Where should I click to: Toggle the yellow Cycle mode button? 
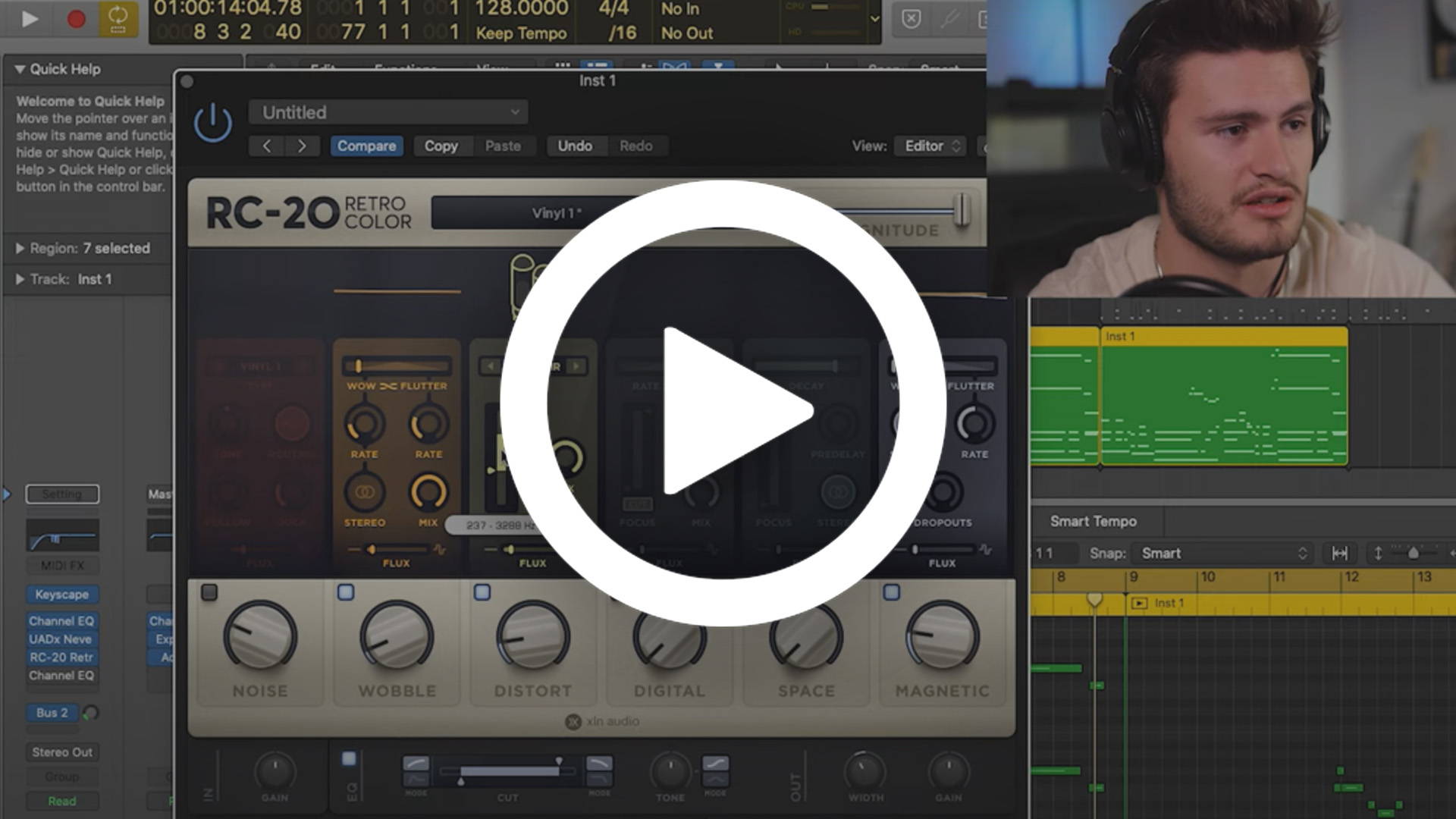[x=118, y=18]
